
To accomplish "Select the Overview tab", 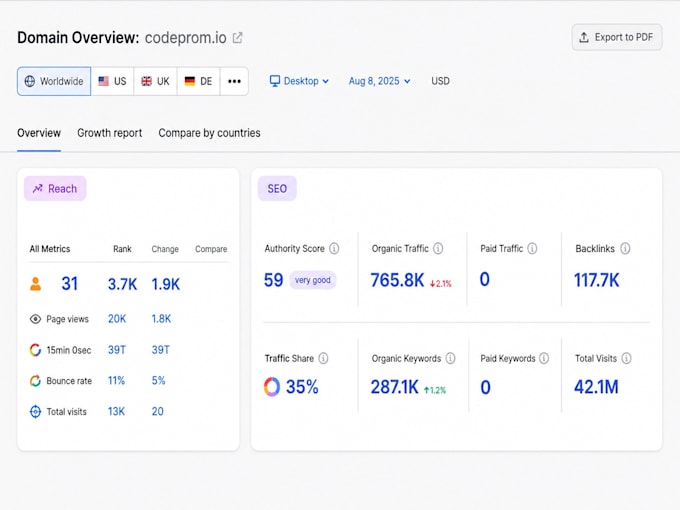I will [x=39, y=133].
